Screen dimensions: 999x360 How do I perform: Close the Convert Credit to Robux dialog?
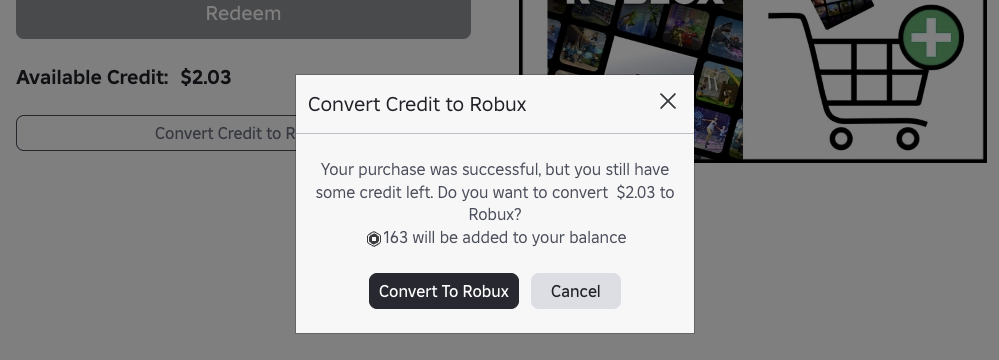pos(668,101)
